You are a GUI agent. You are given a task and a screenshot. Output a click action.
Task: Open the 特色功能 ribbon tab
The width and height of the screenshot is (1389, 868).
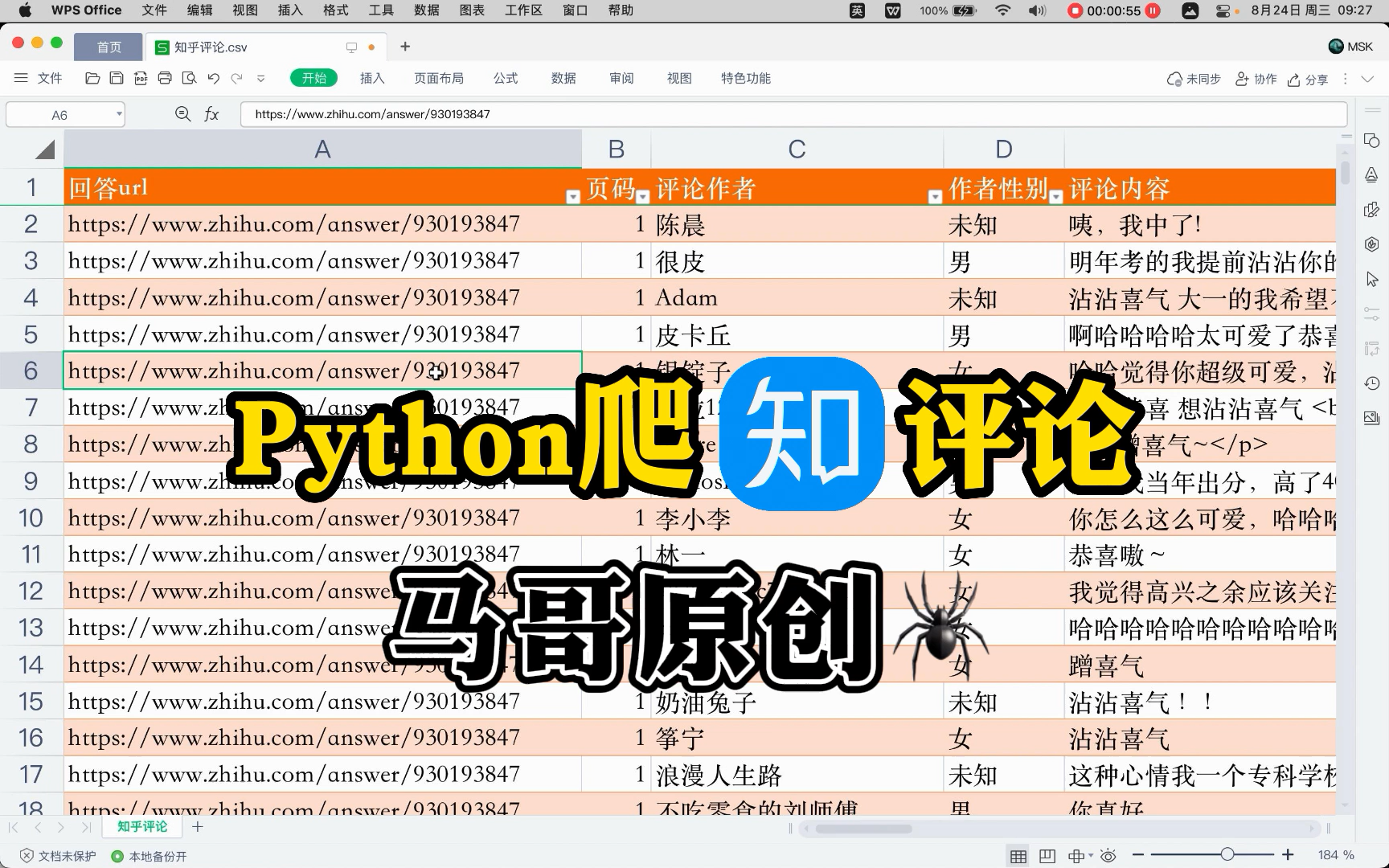[746, 78]
